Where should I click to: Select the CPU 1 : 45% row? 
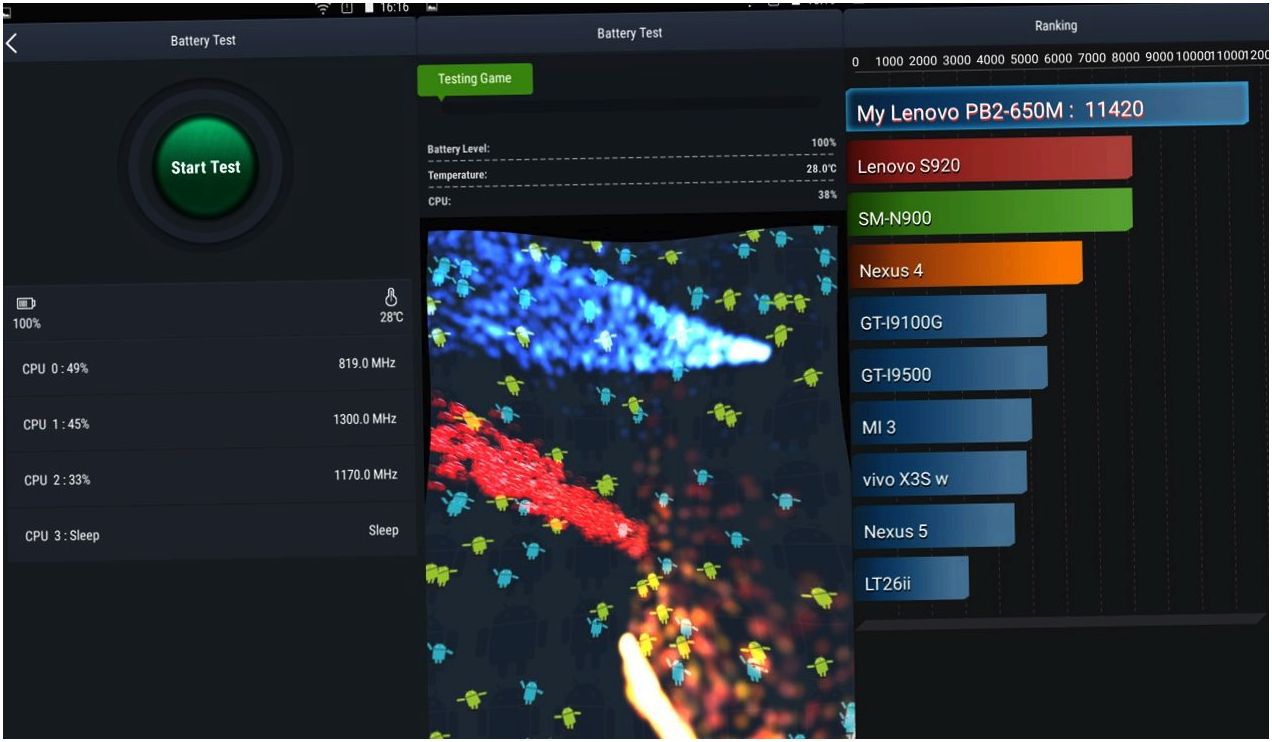pos(210,421)
